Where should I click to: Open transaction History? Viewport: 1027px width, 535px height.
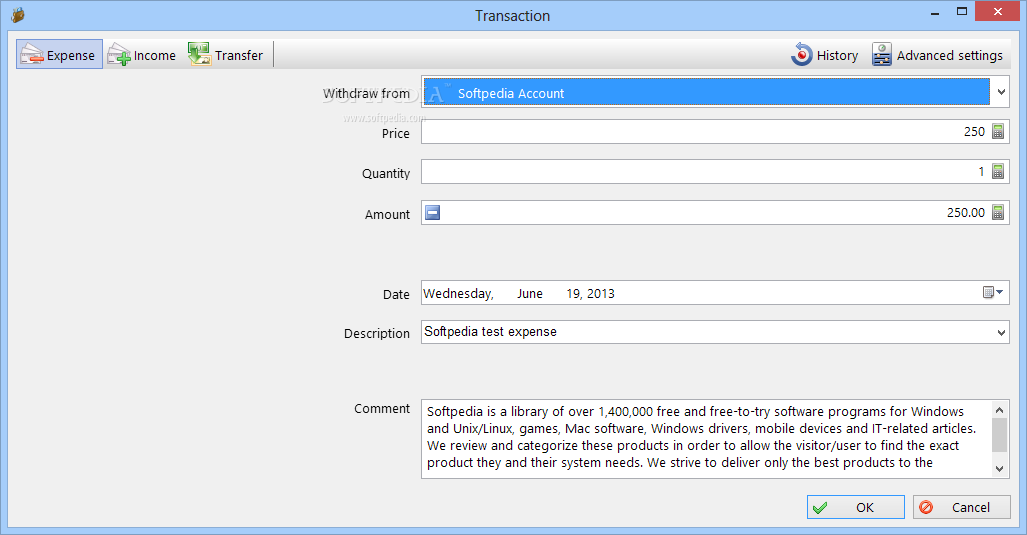pyautogui.click(x=825, y=55)
